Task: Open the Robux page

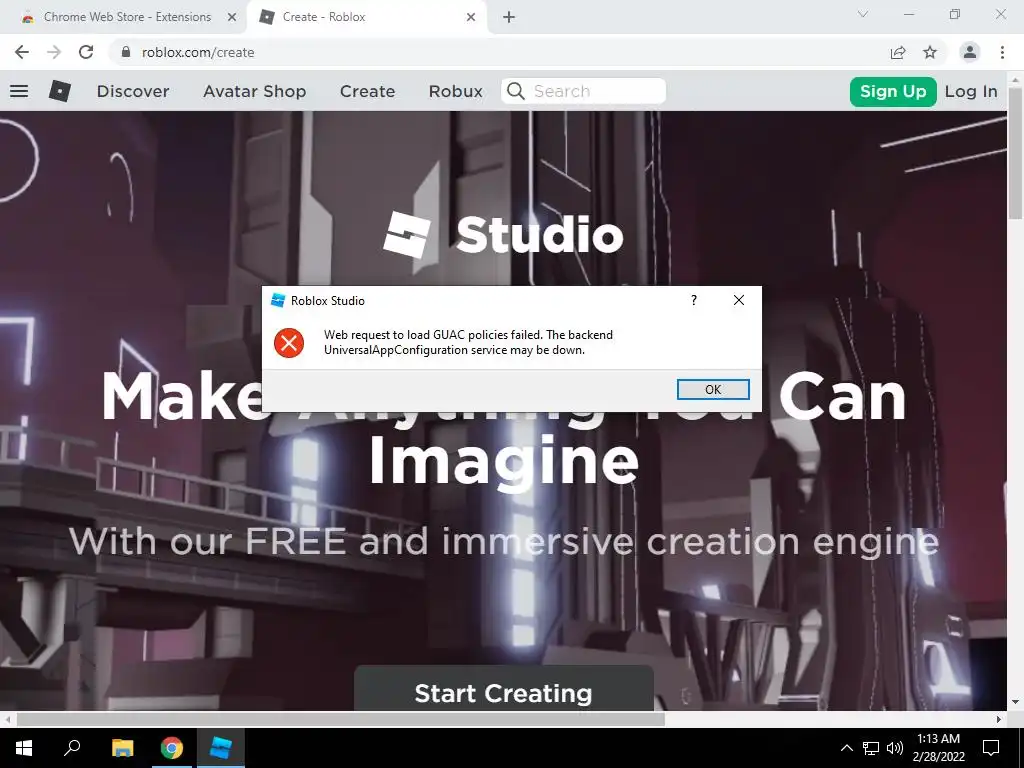Action: (455, 91)
